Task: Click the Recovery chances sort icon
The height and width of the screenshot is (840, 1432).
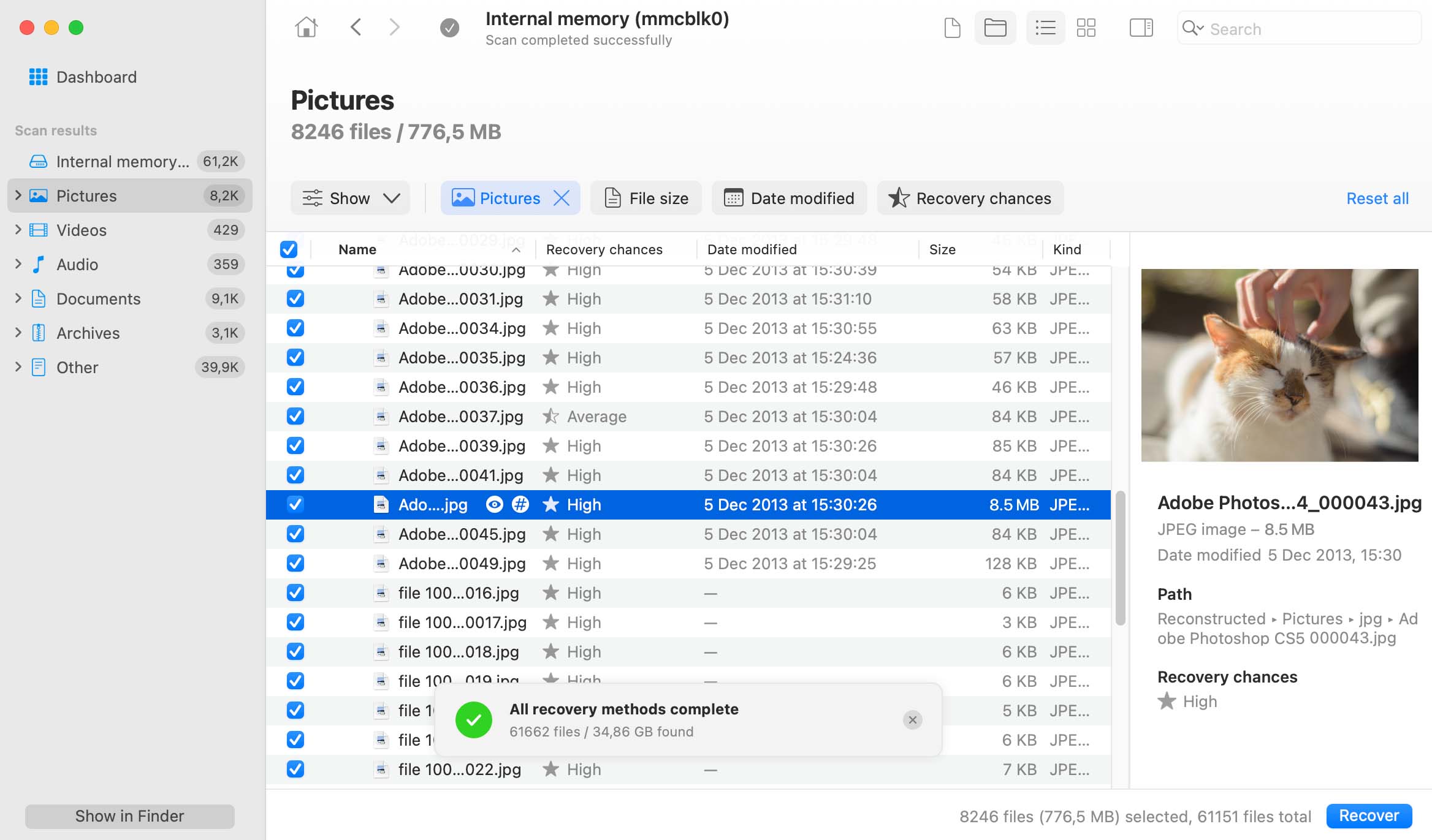Action: click(898, 198)
